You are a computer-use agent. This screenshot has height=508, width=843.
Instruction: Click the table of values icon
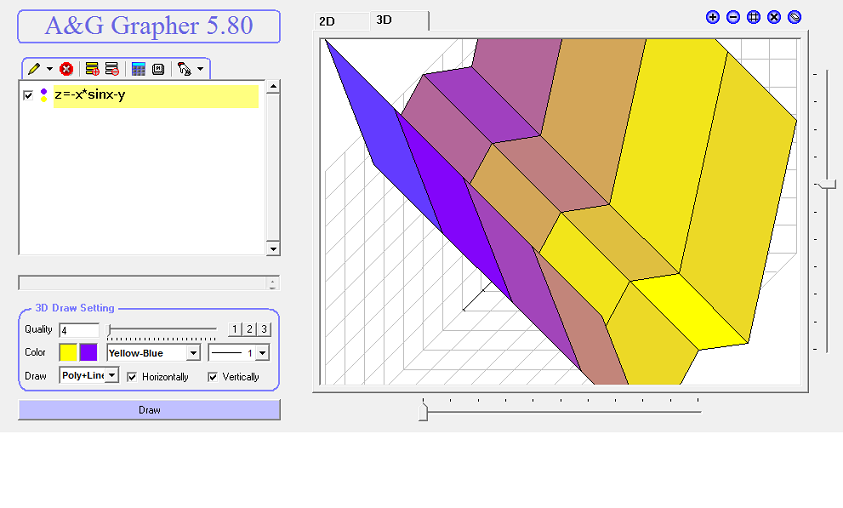coord(139,69)
